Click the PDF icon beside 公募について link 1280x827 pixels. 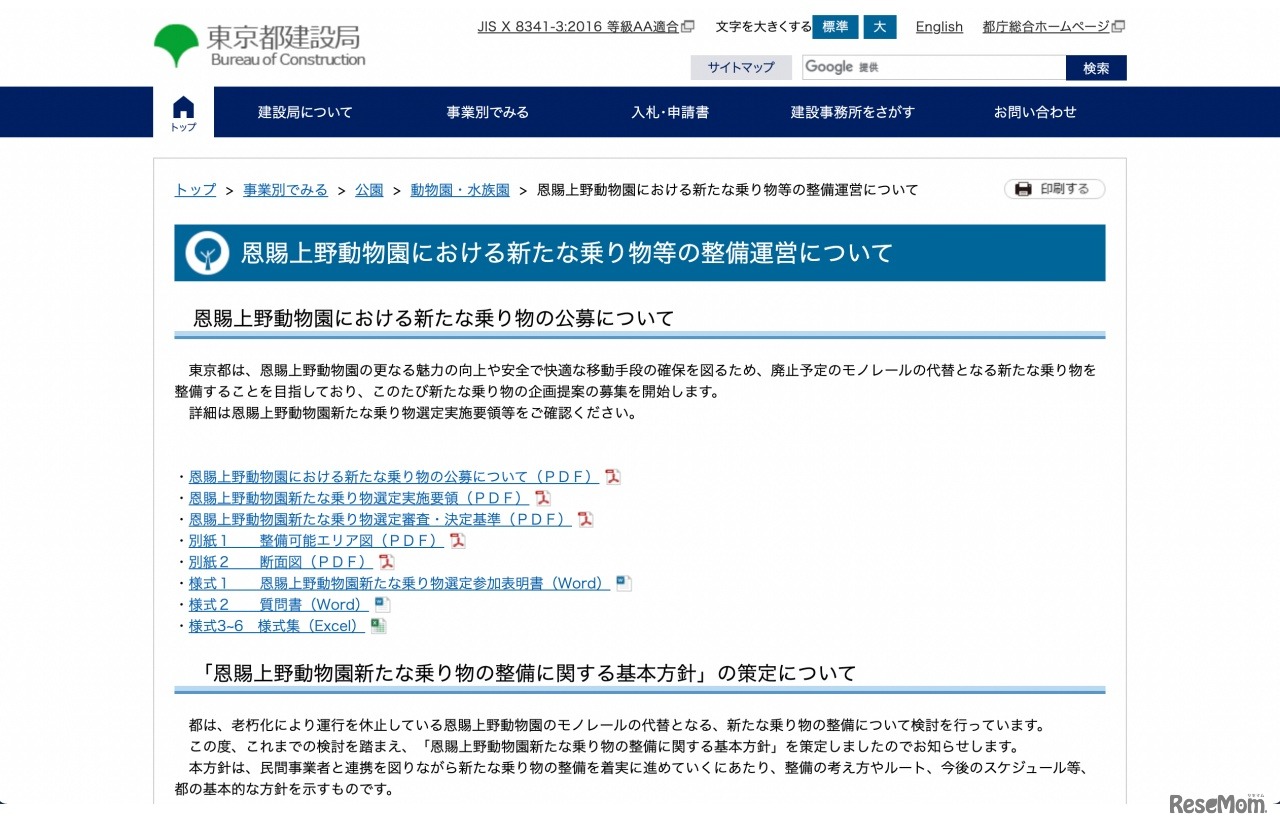(611, 477)
